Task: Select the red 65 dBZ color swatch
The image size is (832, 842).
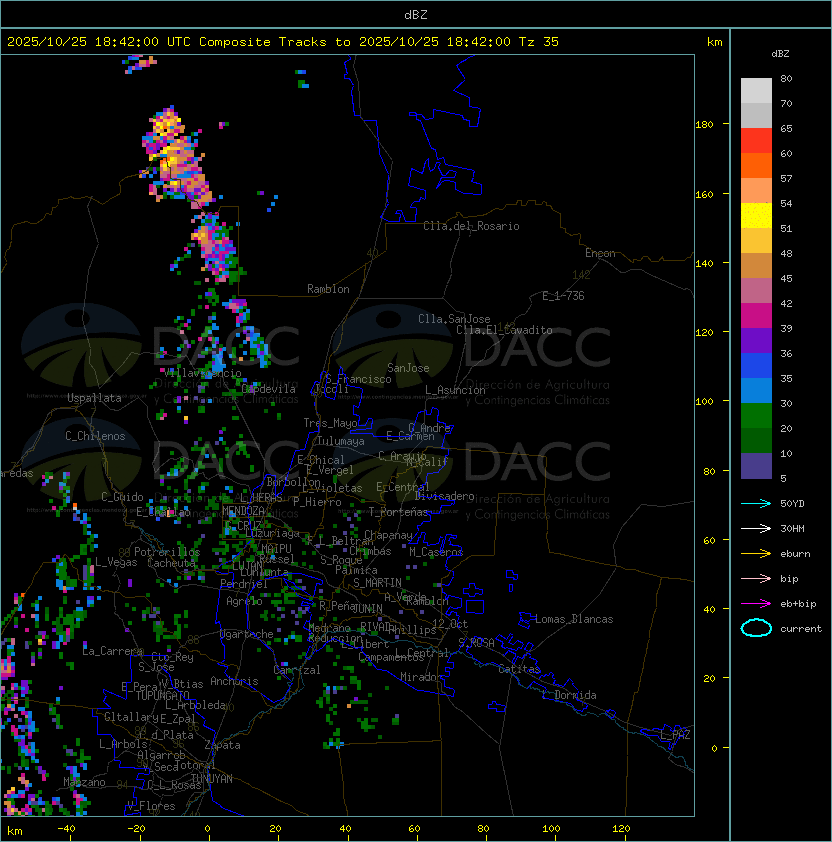Action: pyautogui.click(x=756, y=141)
